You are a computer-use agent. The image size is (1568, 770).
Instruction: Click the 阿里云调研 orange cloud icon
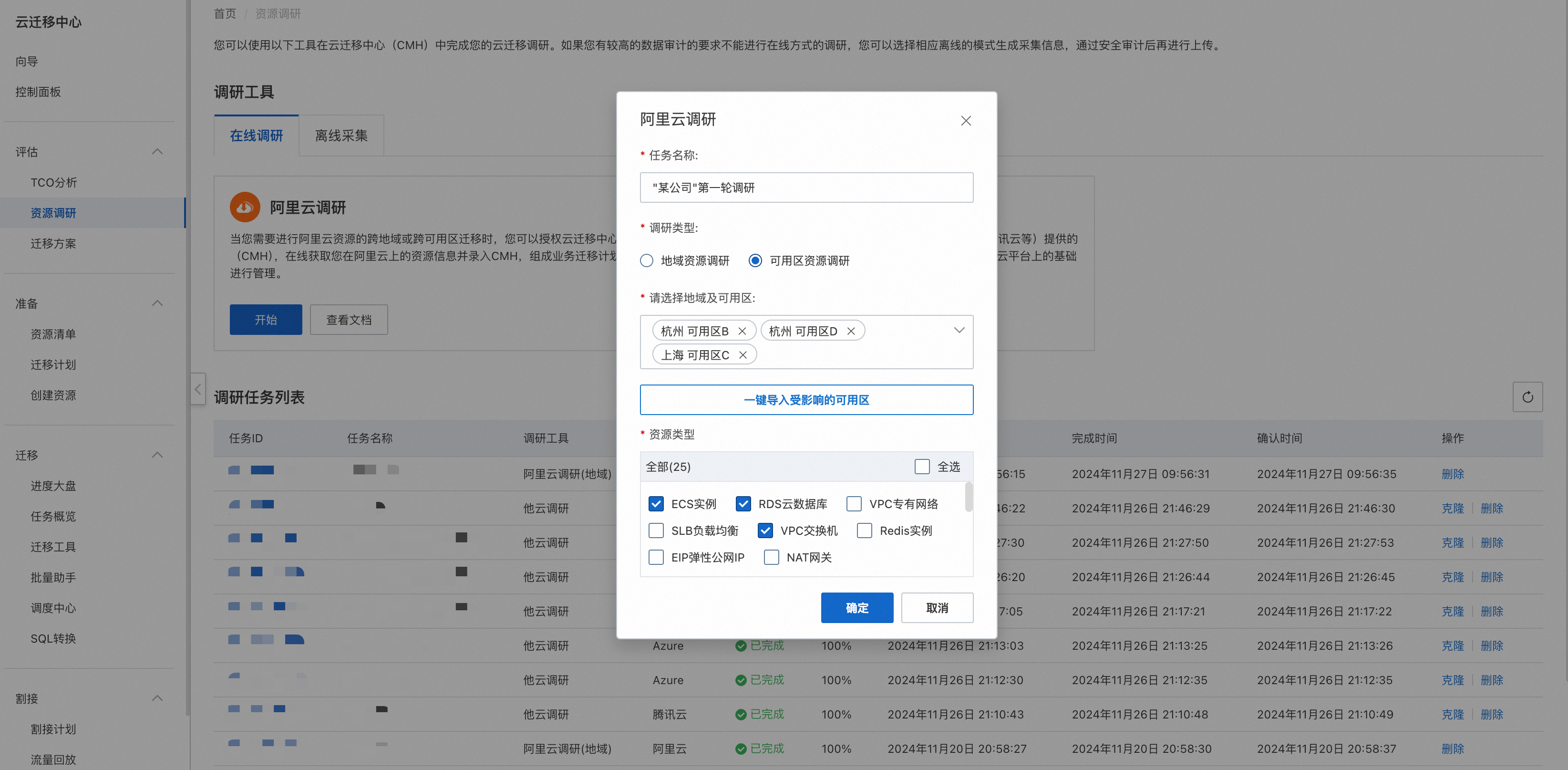pyautogui.click(x=245, y=207)
